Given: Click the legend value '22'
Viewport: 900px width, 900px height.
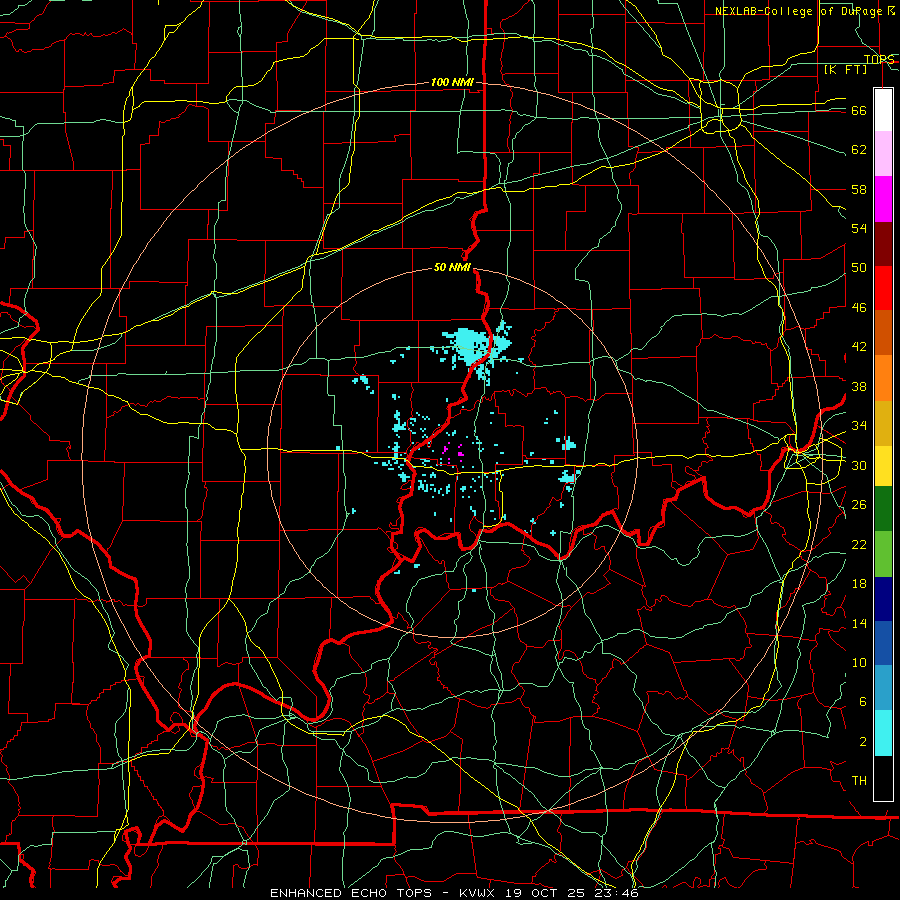Looking at the screenshot, I should [x=859, y=544].
